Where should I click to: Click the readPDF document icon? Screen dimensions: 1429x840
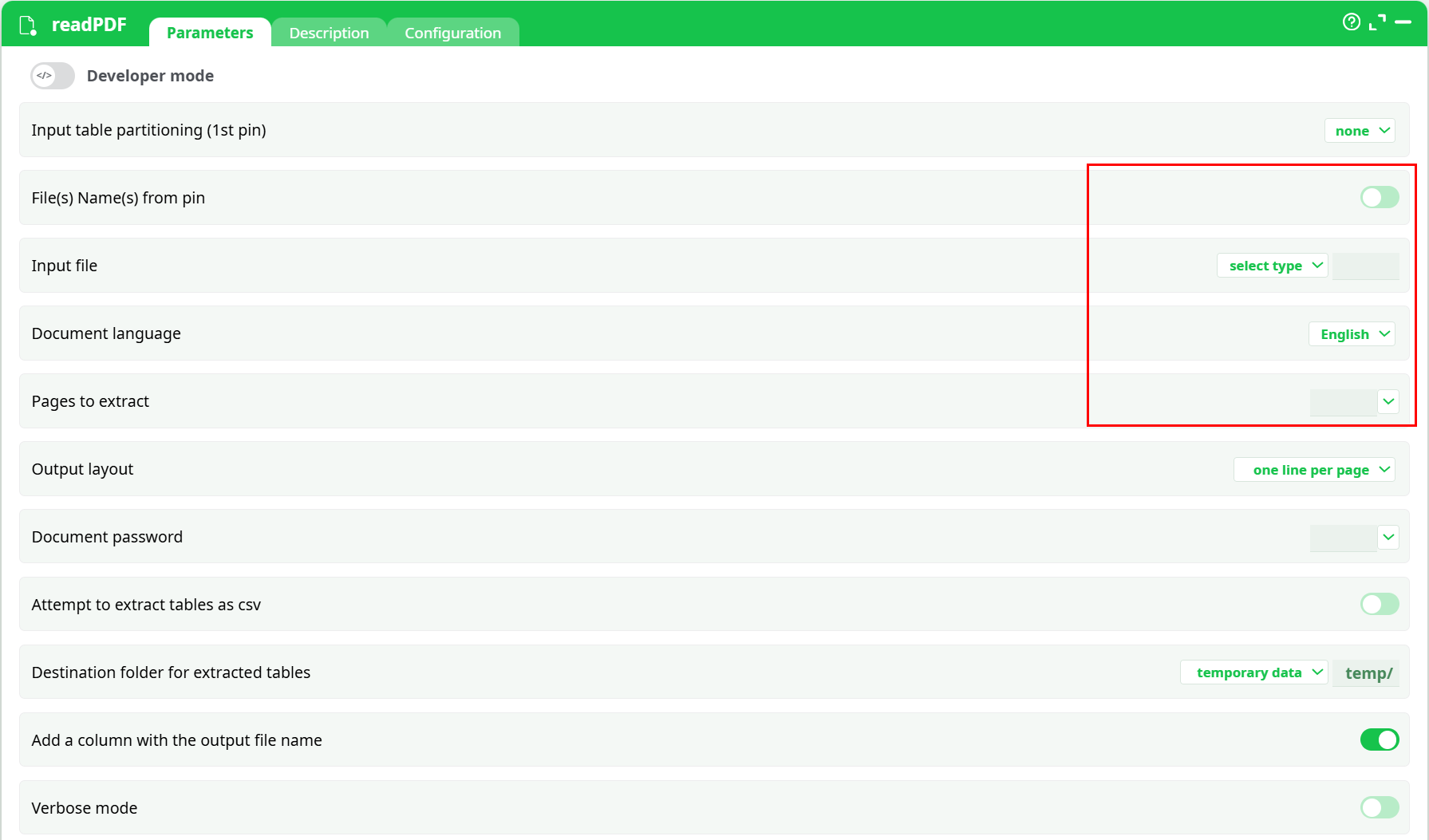[28, 26]
